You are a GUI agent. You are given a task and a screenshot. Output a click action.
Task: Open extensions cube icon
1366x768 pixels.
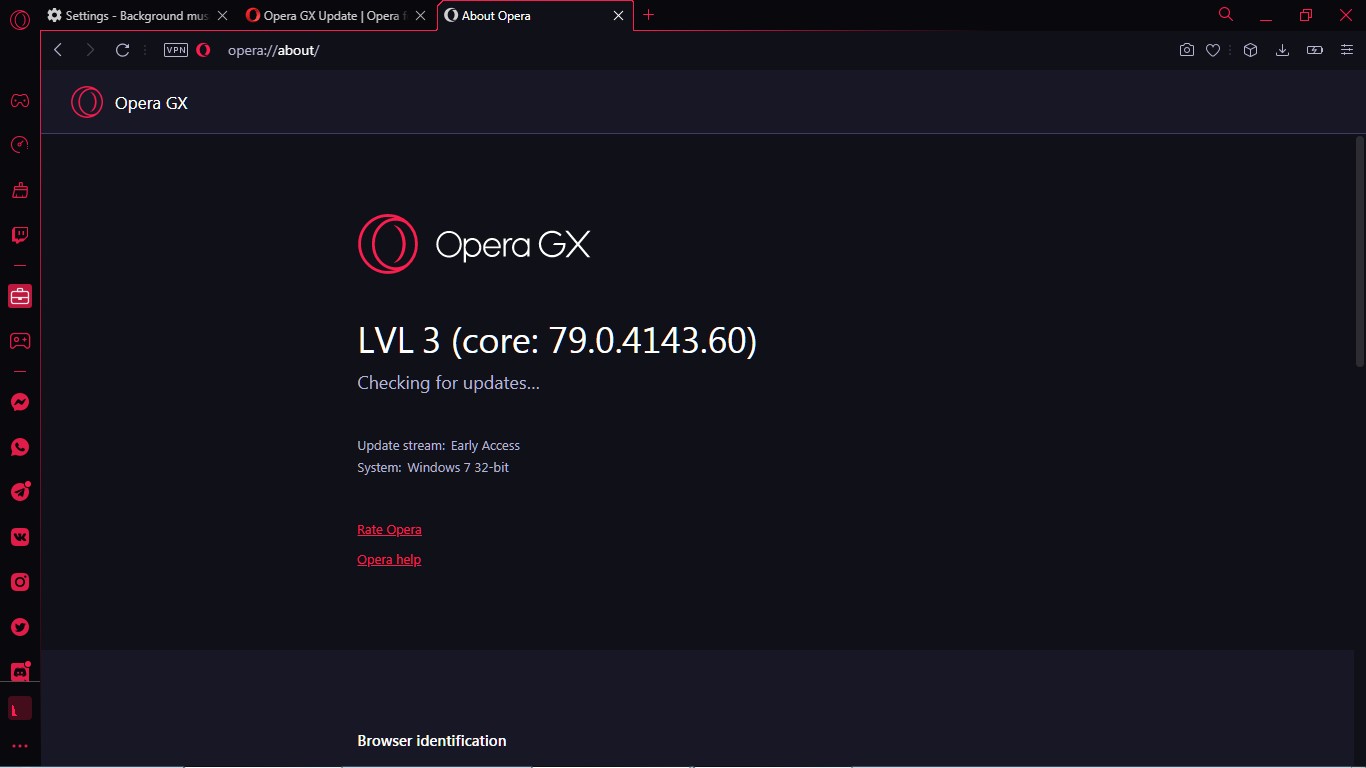point(1250,50)
